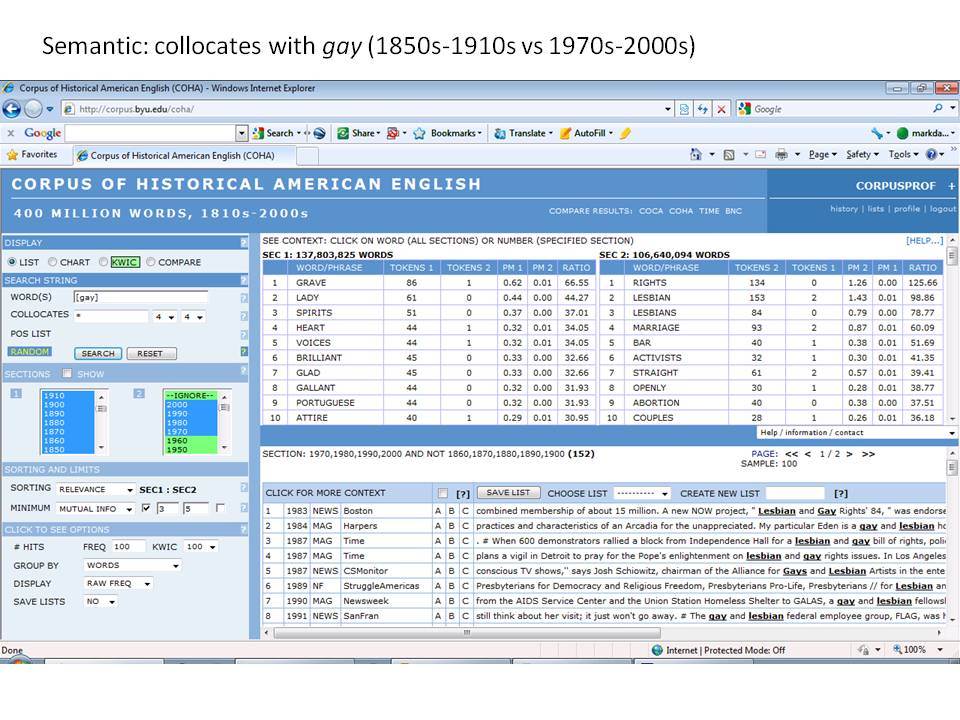Open the KWIC 100 dropdown
Image resolution: width=960 pixels, height=720 pixels.
tap(201, 546)
